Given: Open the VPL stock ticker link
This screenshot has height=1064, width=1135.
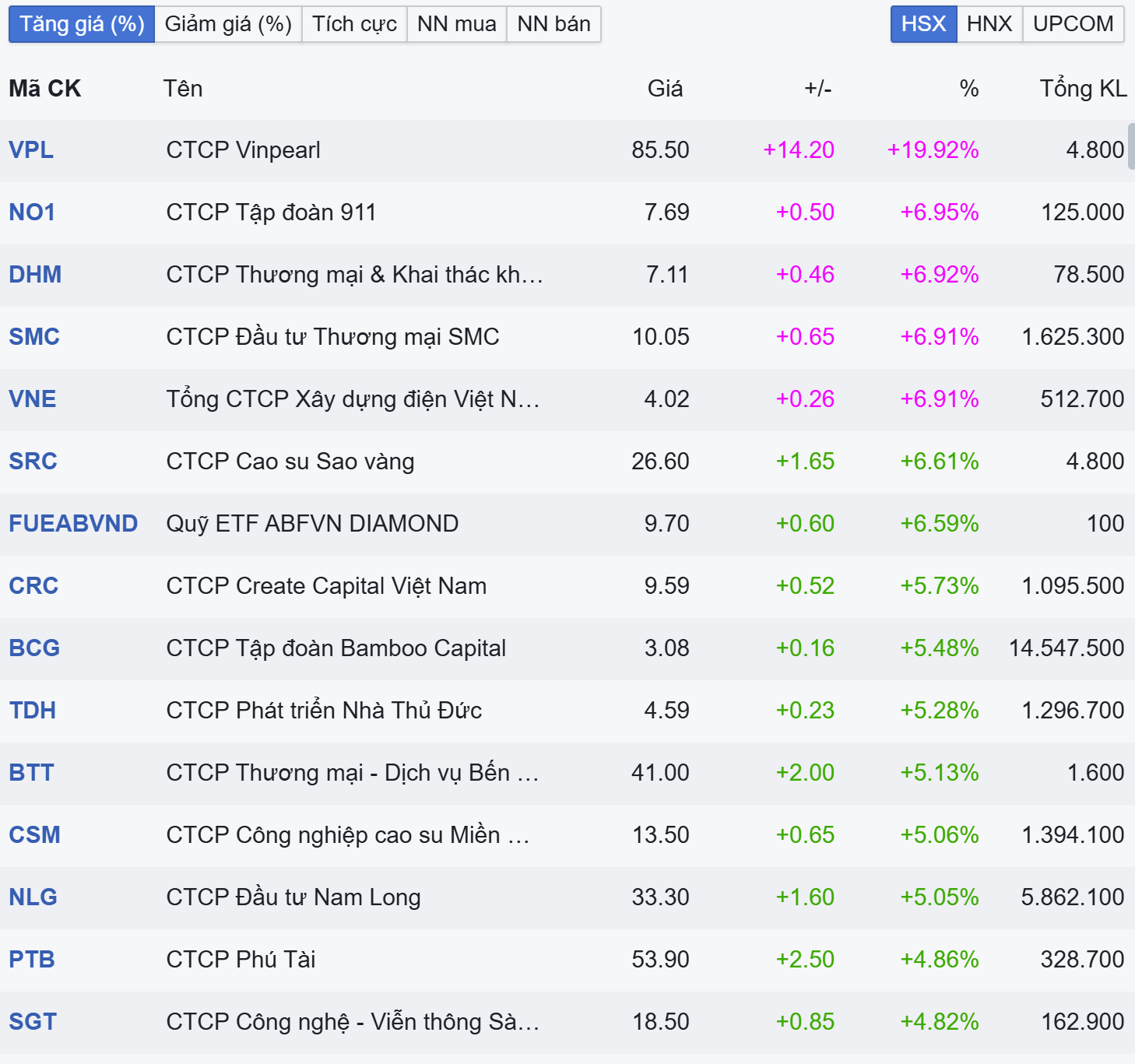Looking at the screenshot, I should (31, 149).
